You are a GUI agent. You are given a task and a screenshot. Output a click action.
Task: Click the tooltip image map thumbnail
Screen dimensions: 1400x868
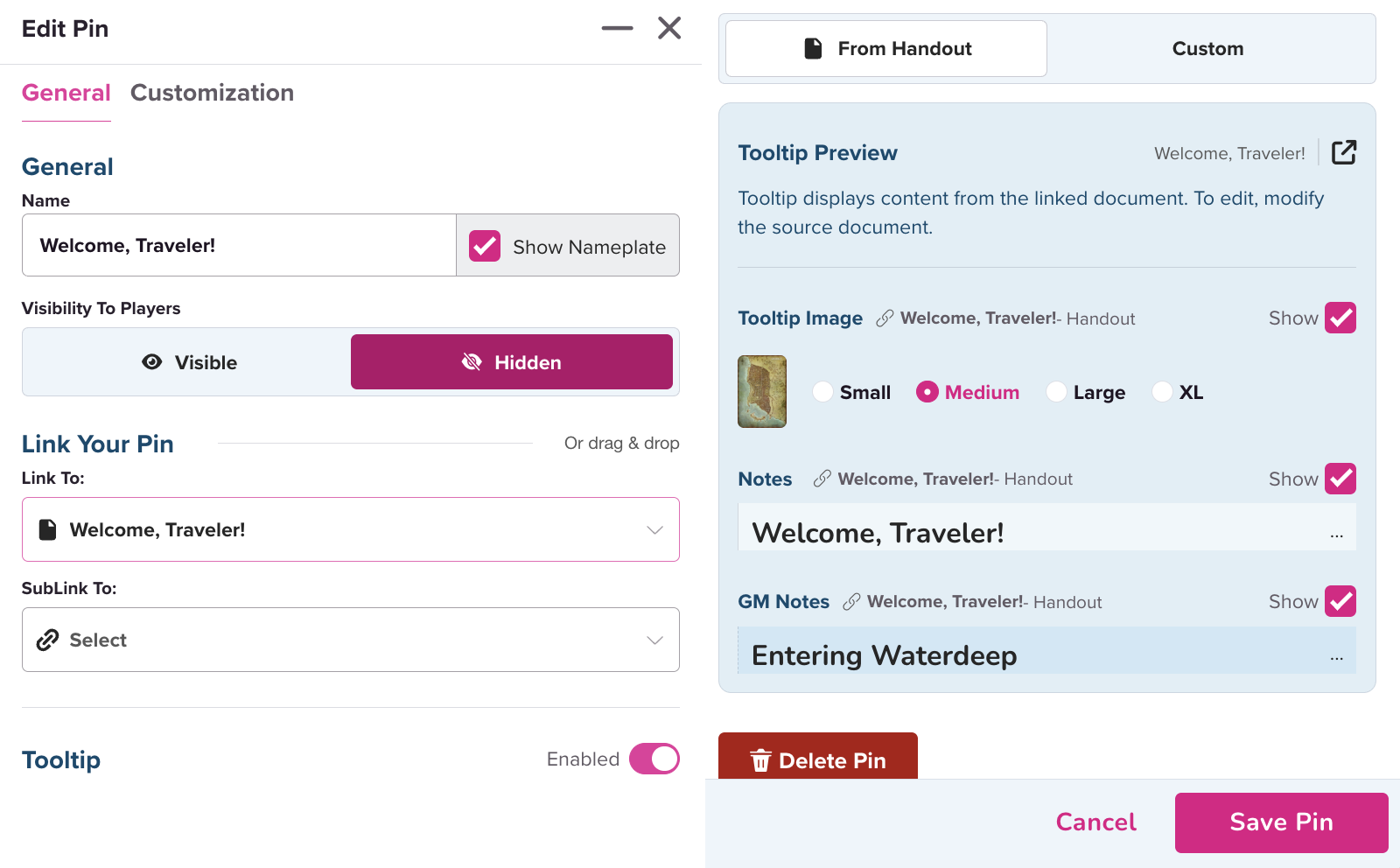762,391
